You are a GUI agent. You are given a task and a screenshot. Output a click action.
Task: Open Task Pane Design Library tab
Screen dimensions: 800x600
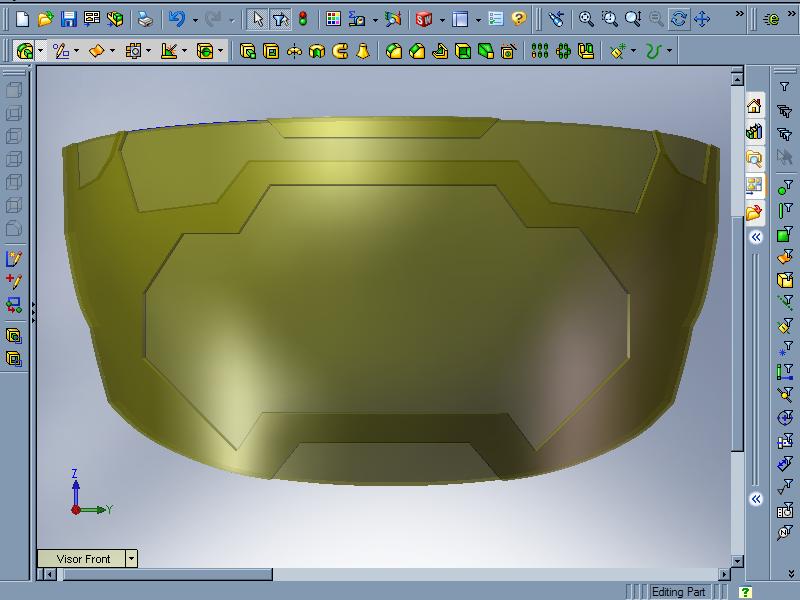(755, 132)
